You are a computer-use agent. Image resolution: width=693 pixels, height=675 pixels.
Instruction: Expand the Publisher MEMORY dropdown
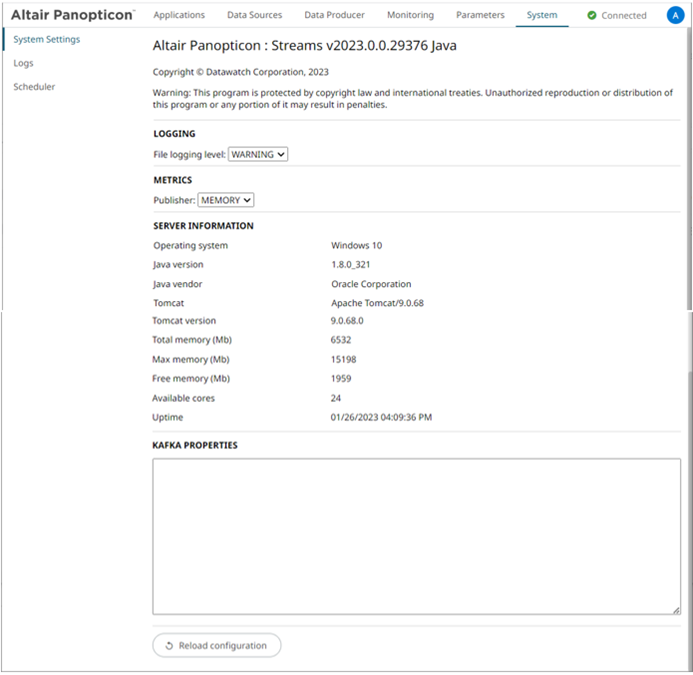(x=225, y=200)
